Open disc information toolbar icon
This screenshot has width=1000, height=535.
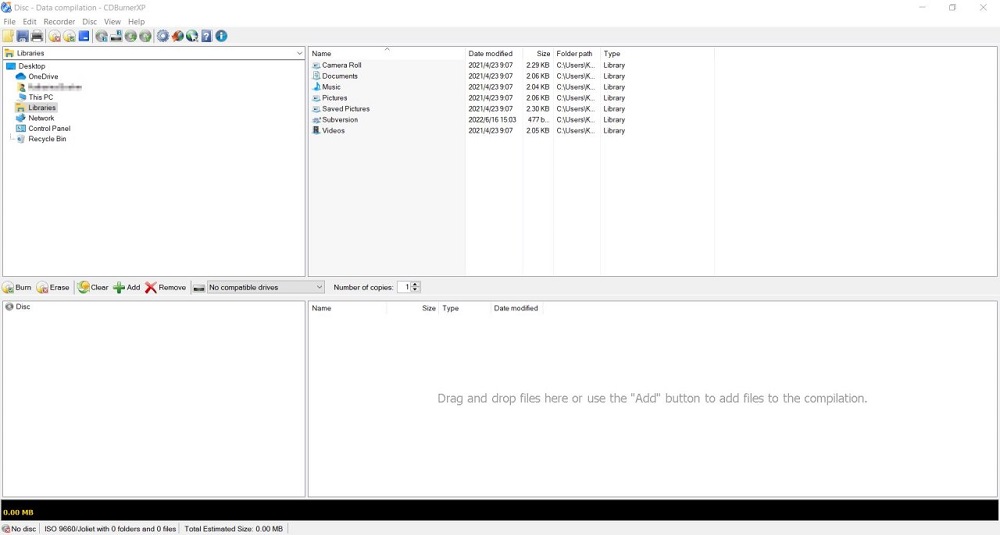pos(101,36)
